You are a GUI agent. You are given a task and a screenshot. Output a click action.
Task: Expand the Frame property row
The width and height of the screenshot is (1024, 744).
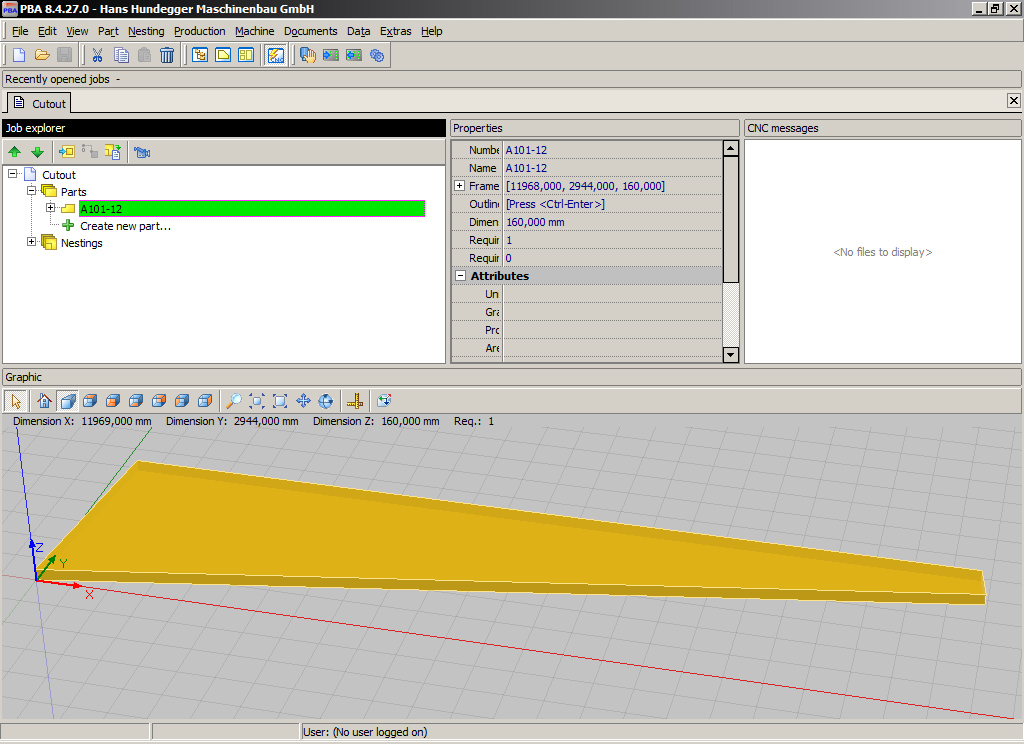(x=460, y=186)
